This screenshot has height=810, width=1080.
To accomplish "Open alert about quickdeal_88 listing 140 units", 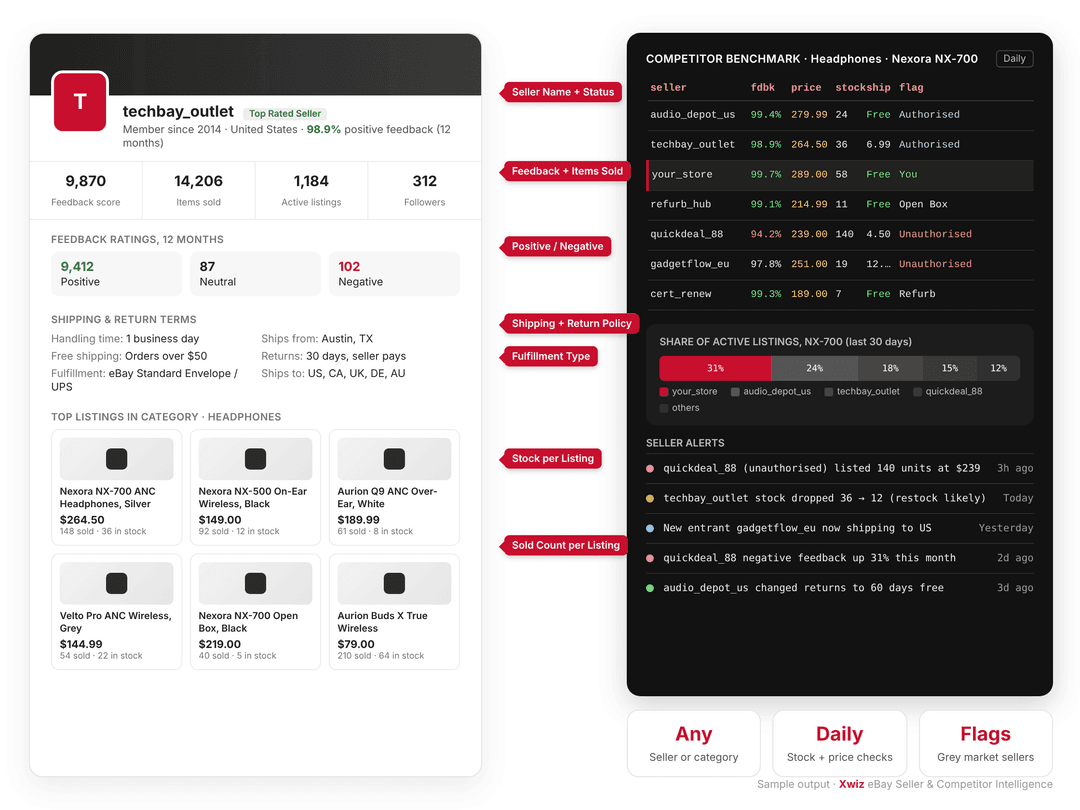I will (x=840, y=468).
